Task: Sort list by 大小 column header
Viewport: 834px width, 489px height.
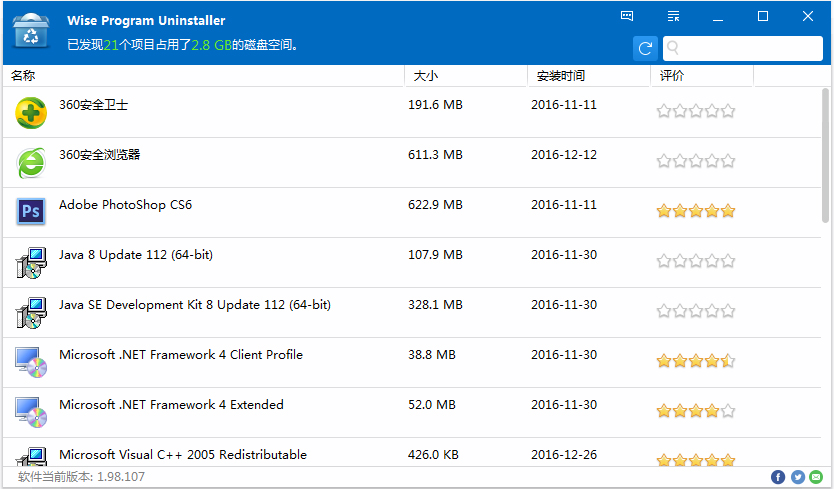Action: (466, 76)
